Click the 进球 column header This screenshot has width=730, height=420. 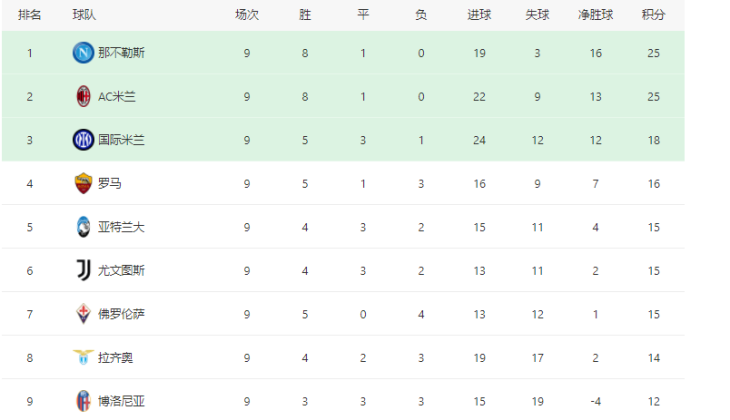tap(479, 16)
